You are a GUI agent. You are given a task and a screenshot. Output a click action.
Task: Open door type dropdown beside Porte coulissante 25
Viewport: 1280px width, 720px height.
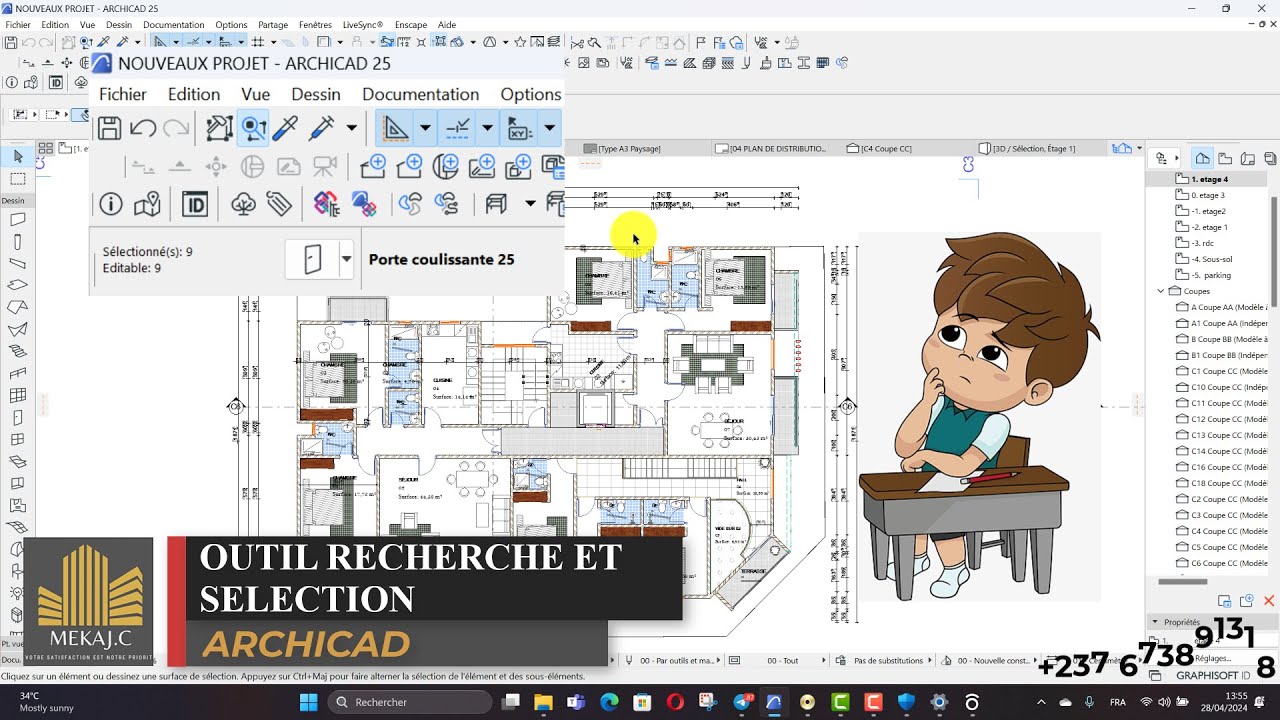coord(347,259)
